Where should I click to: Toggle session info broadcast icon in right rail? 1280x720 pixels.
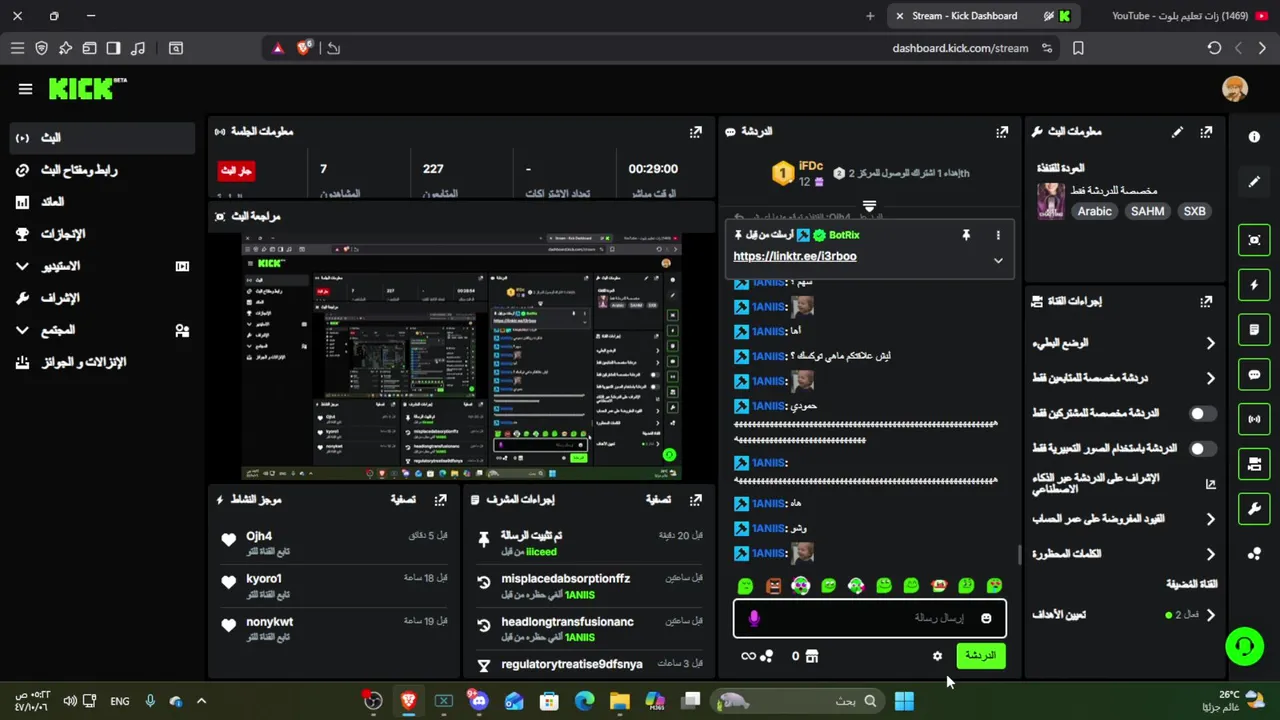(1254, 419)
